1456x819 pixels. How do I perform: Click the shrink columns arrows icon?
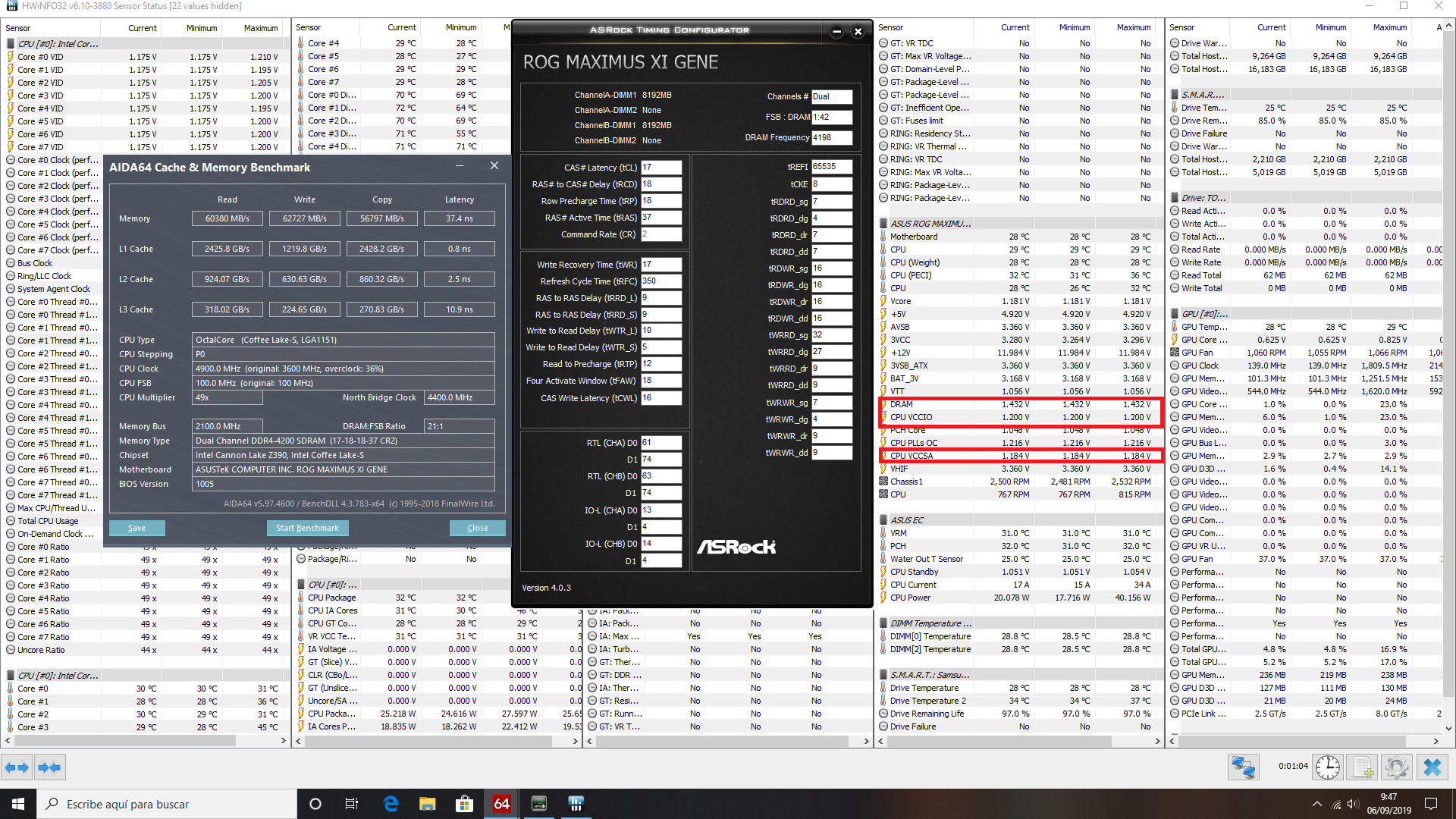click(49, 767)
